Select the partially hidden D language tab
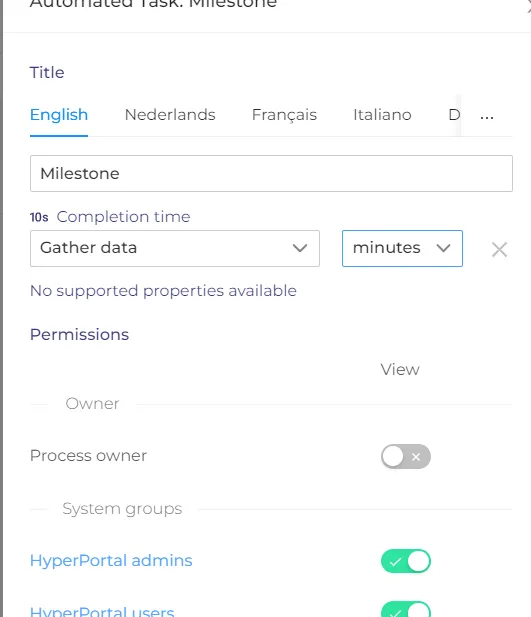531x617 pixels. tap(454, 115)
